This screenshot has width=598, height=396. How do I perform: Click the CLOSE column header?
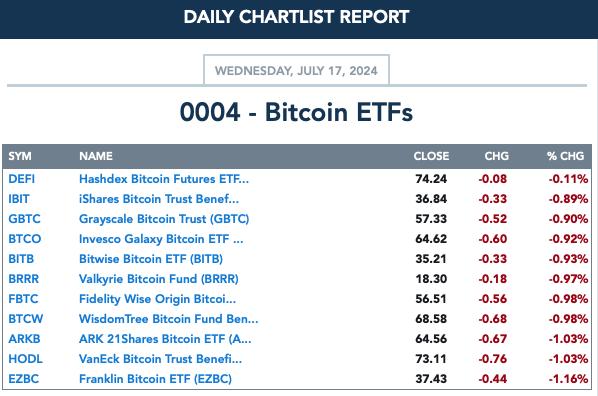point(431,156)
